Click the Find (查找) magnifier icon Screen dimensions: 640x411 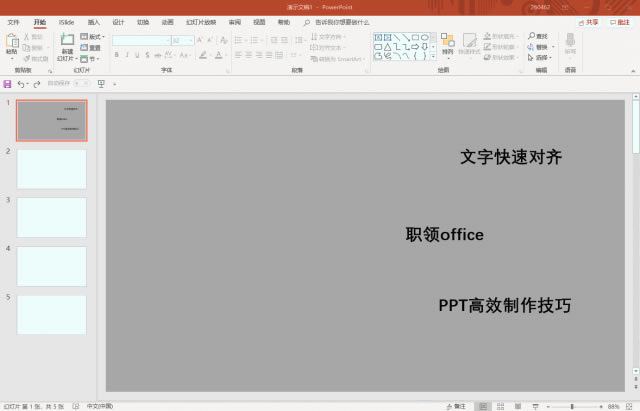coord(531,36)
